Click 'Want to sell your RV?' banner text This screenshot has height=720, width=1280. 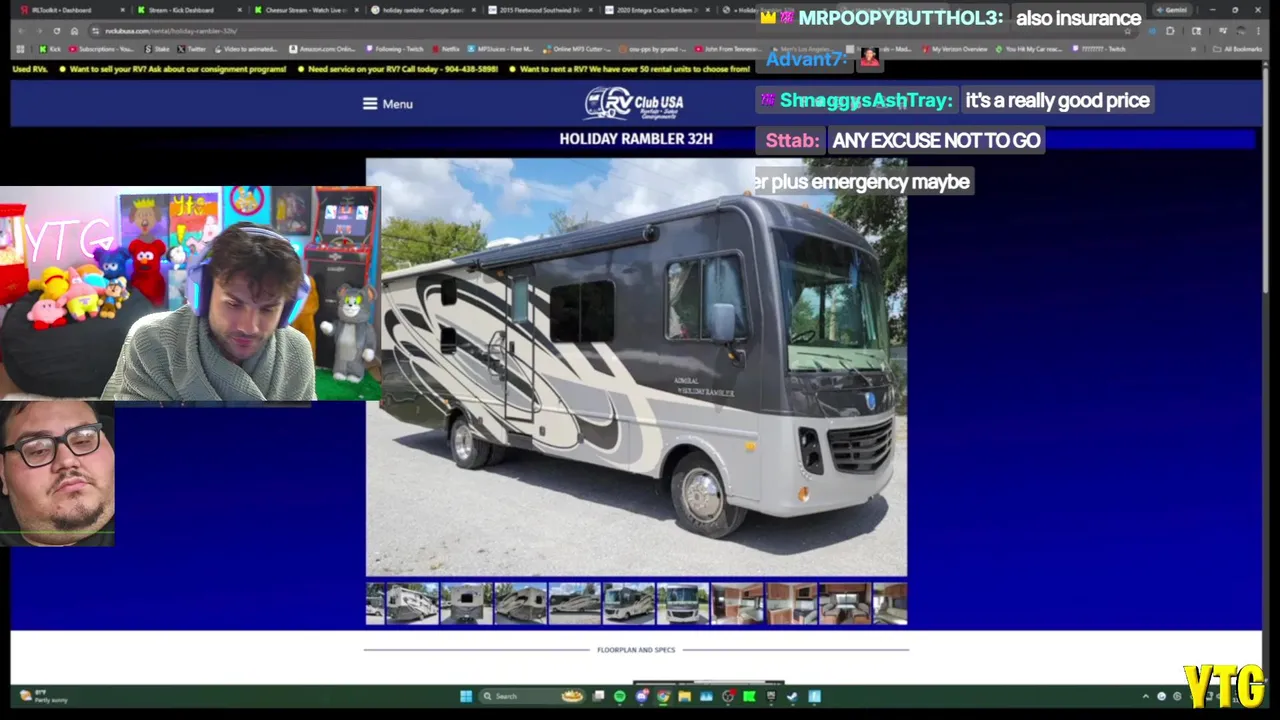(177, 69)
